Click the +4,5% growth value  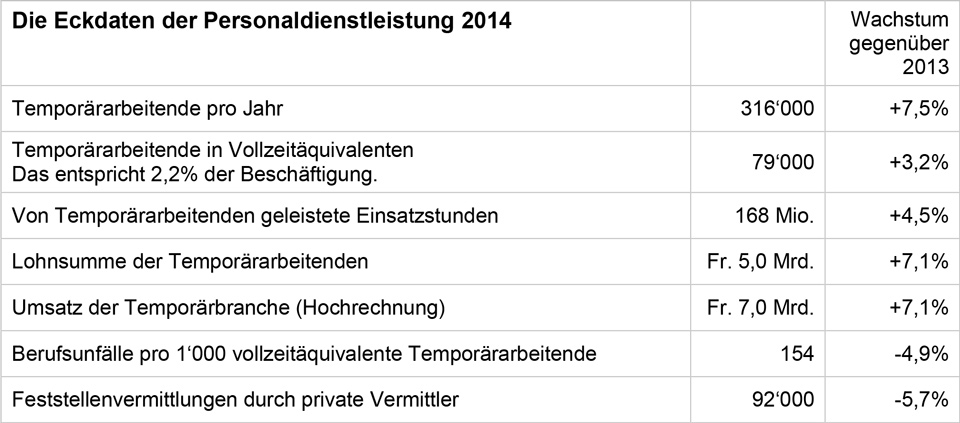917,215
